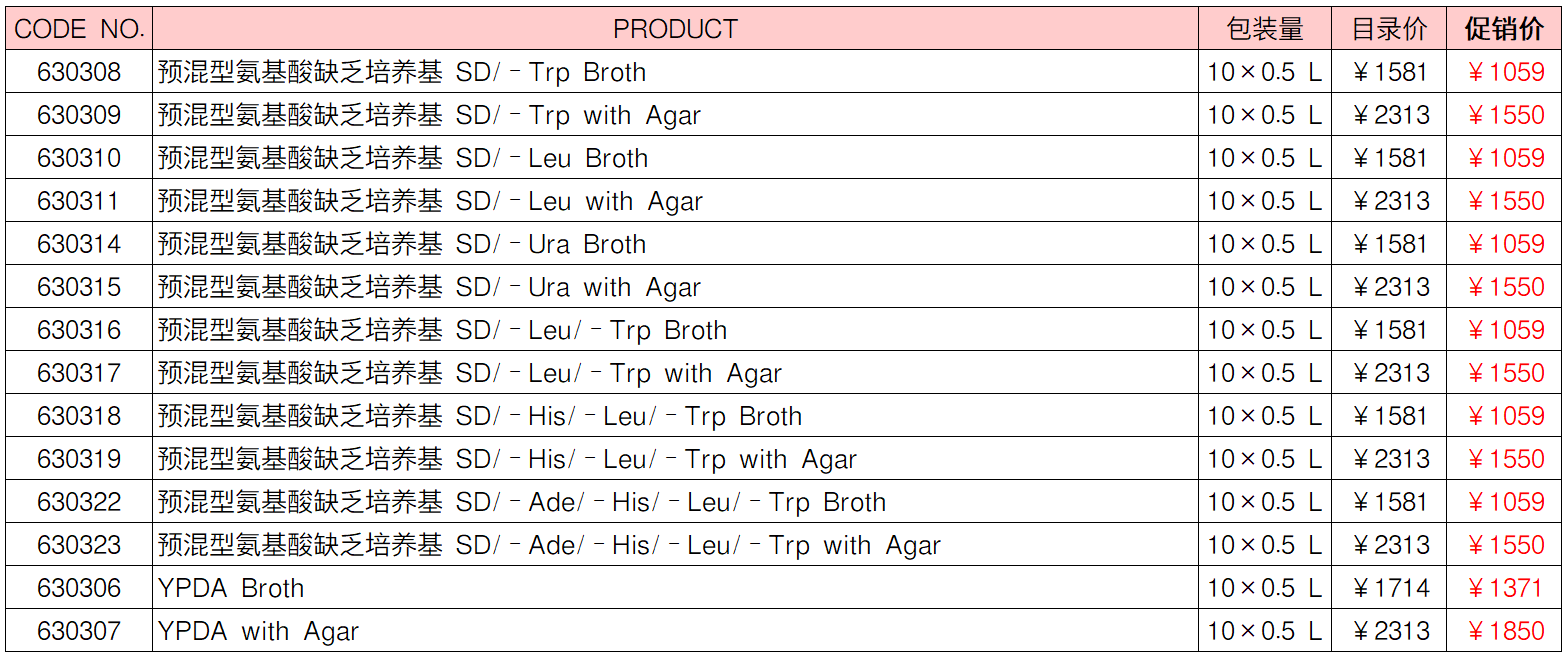Screen dimensions: 1567x657
Task: Select product code 630317
Action: coord(79,373)
